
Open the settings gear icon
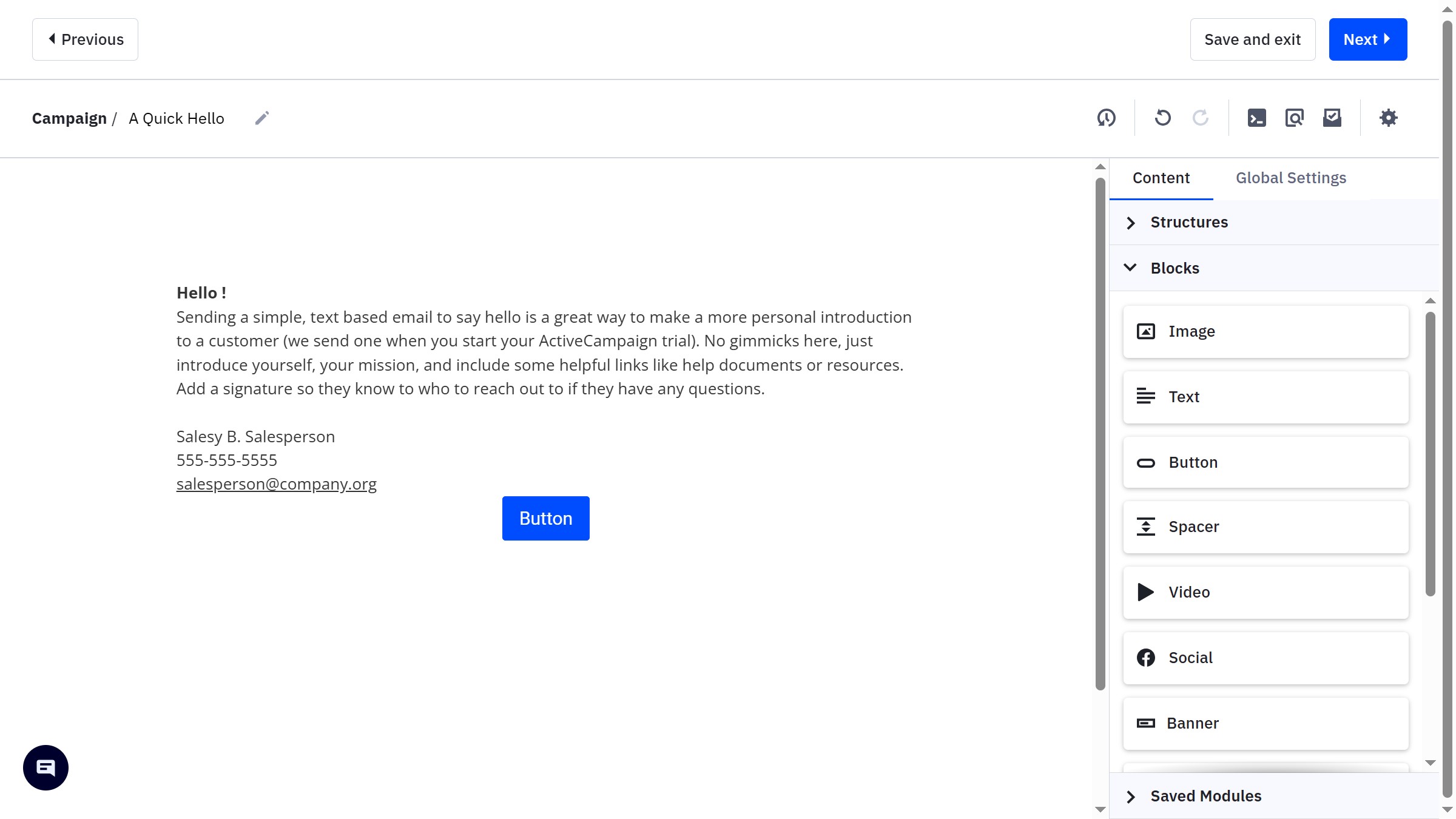[x=1388, y=118]
